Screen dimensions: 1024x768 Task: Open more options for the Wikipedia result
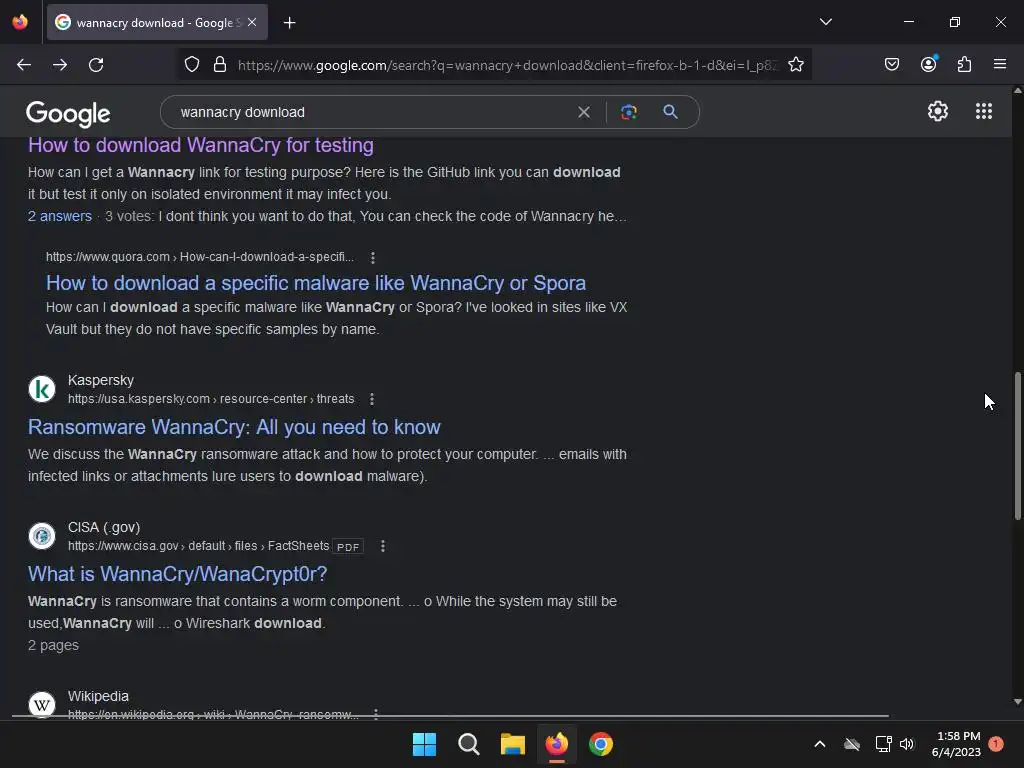[x=376, y=713]
